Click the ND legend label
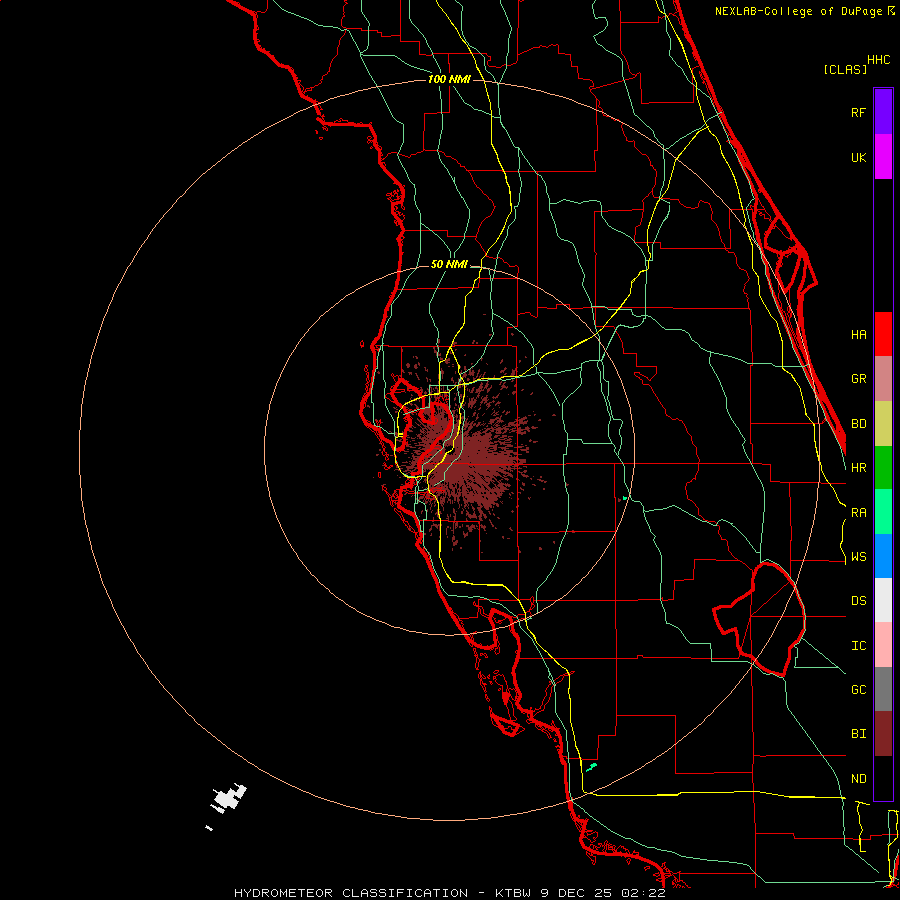900x900 pixels. coord(858,779)
